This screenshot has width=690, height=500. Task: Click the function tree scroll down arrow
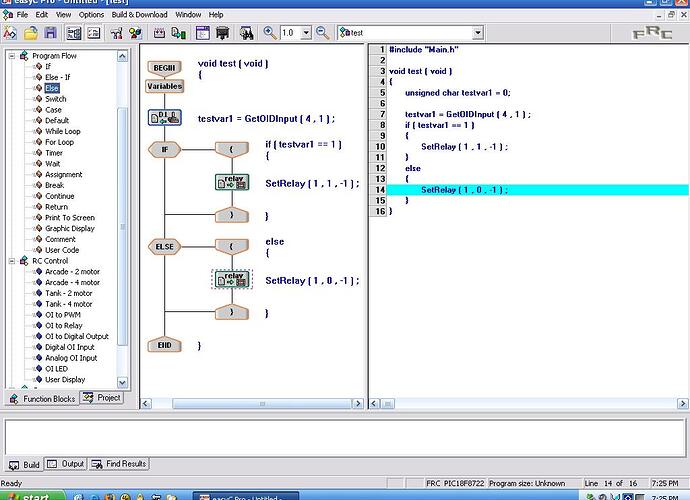[x=122, y=382]
